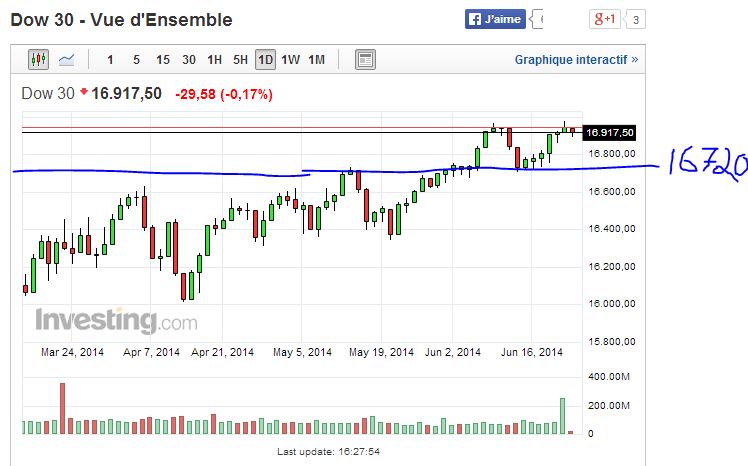The image size is (748, 466).
Task: Select the 5H timeframe
Action: [x=240, y=60]
